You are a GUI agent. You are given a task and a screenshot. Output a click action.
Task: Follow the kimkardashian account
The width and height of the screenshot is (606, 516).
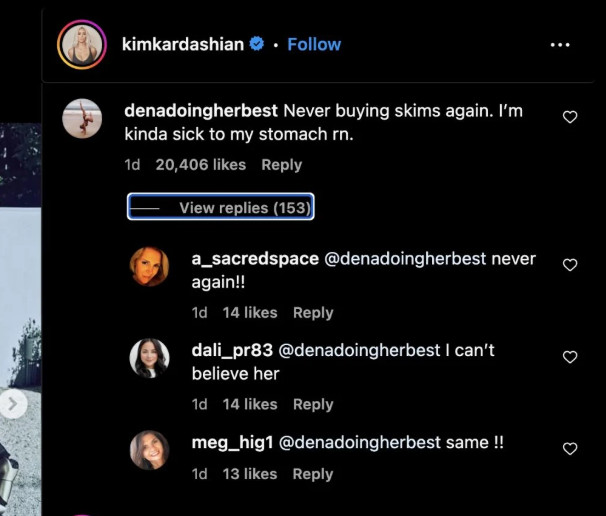pos(314,44)
